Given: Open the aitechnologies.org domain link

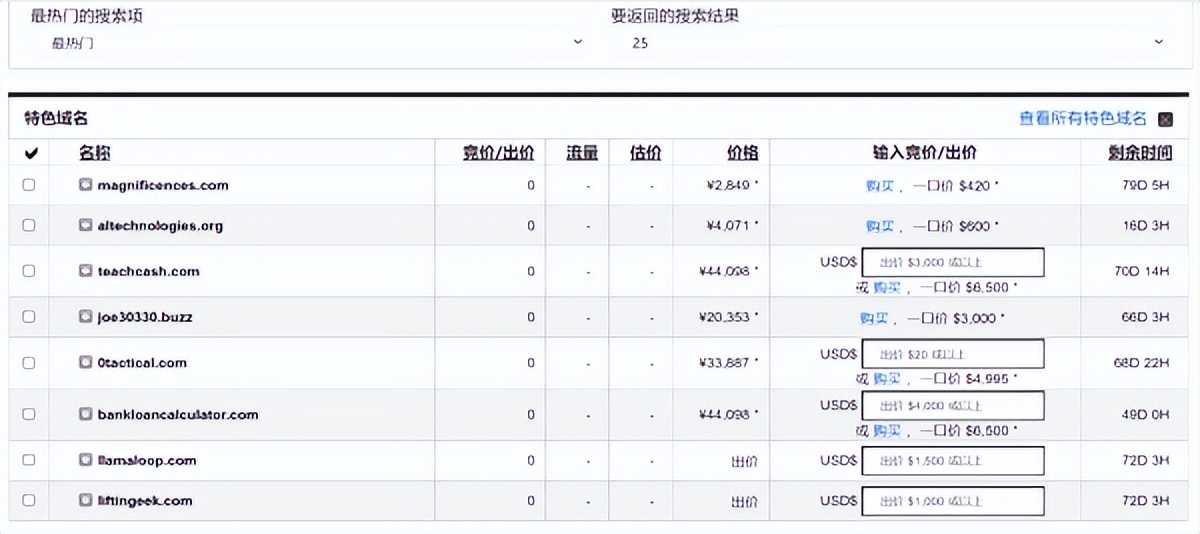Looking at the screenshot, I should pyautogui.click(x=160, y=225).
